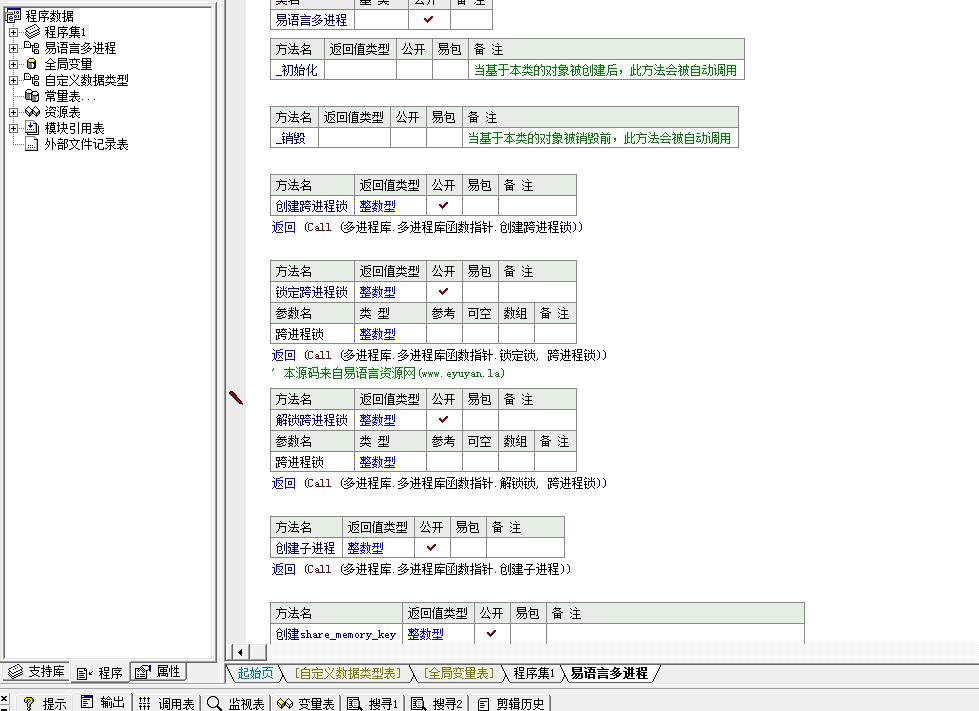This screenshot has width=979, height=711.
Task: Click the horizontal scrollbar left arrow
Action: 240,652
